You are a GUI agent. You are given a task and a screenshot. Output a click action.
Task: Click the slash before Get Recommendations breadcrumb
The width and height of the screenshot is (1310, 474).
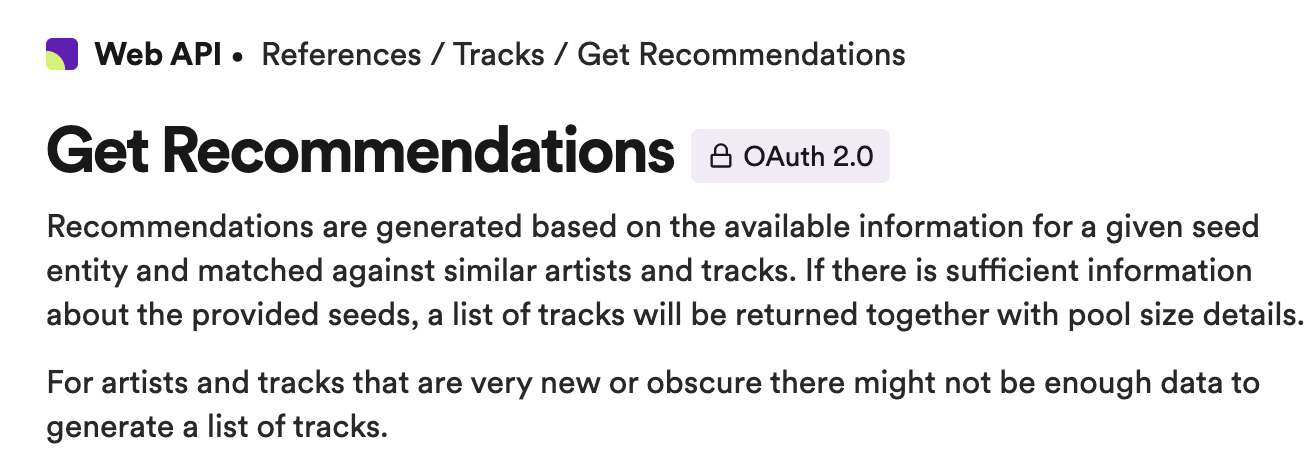[561, 54]
